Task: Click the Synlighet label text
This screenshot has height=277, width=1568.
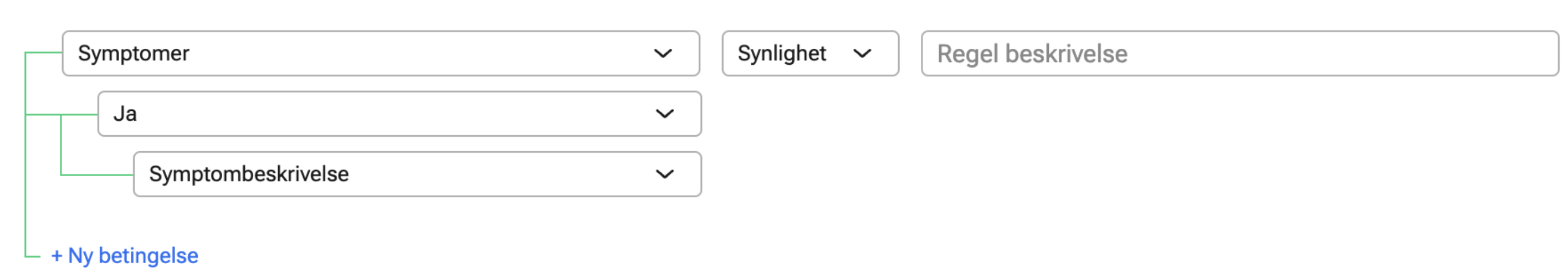Action: tap(782, 54)
